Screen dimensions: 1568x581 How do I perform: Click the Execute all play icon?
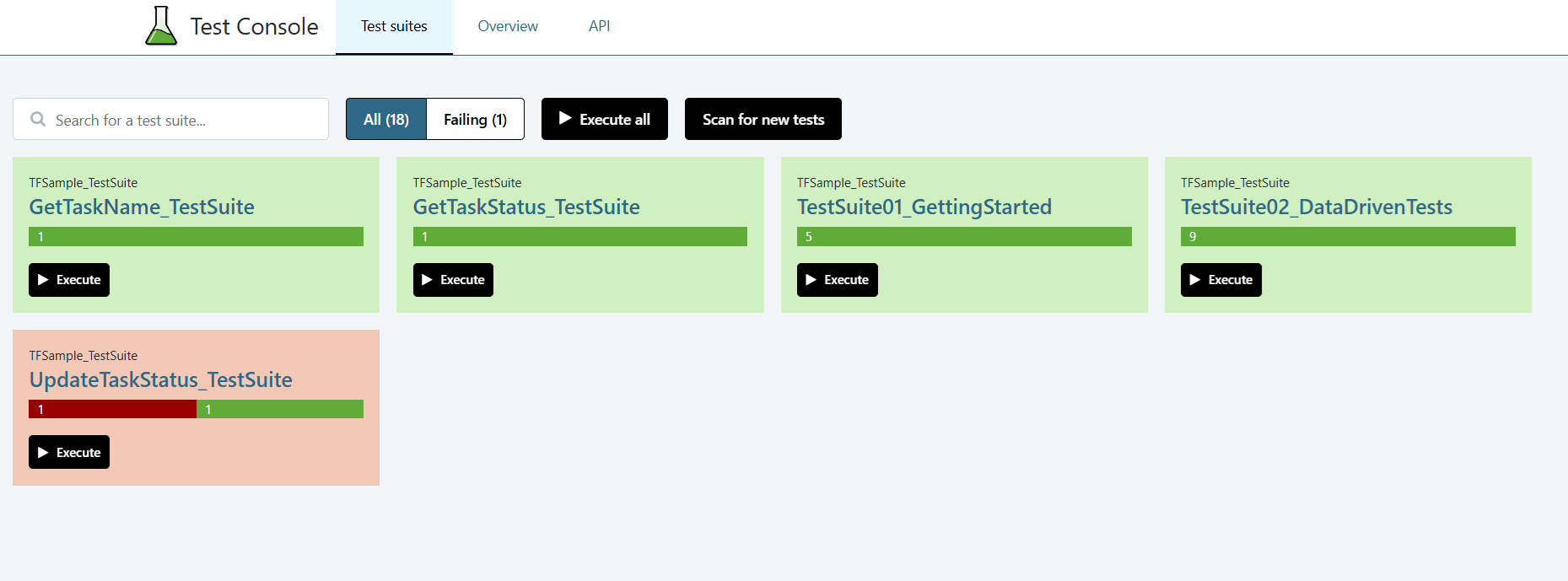pyautogui.click(x=565, y=119)
